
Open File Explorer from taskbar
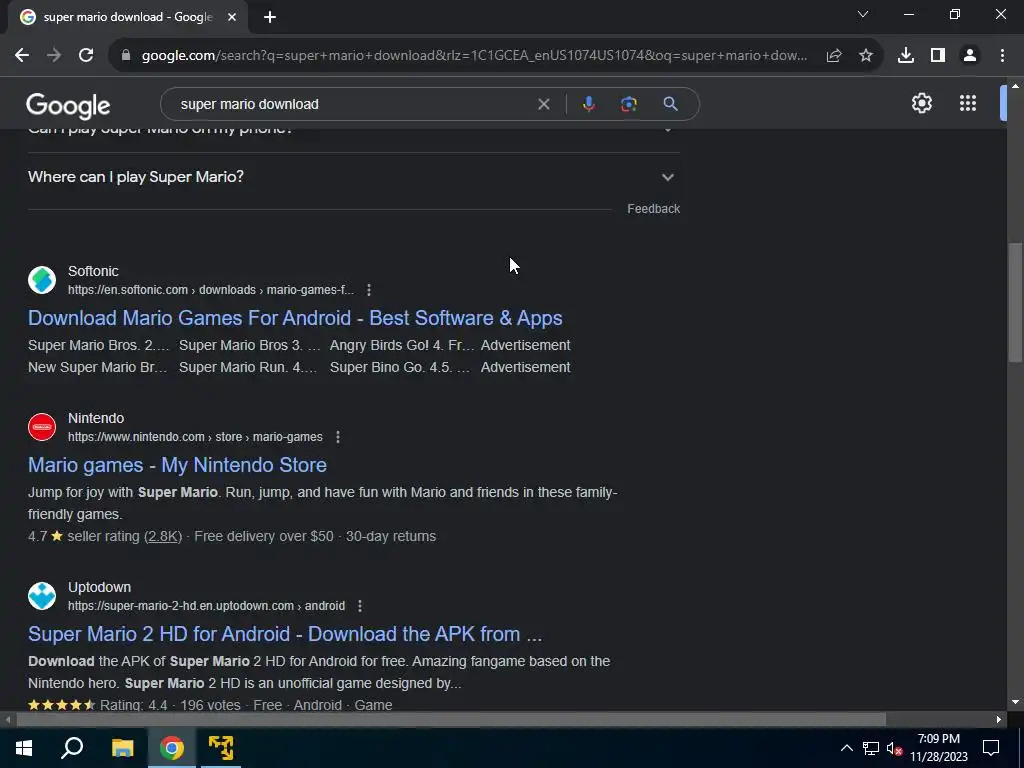123,748
